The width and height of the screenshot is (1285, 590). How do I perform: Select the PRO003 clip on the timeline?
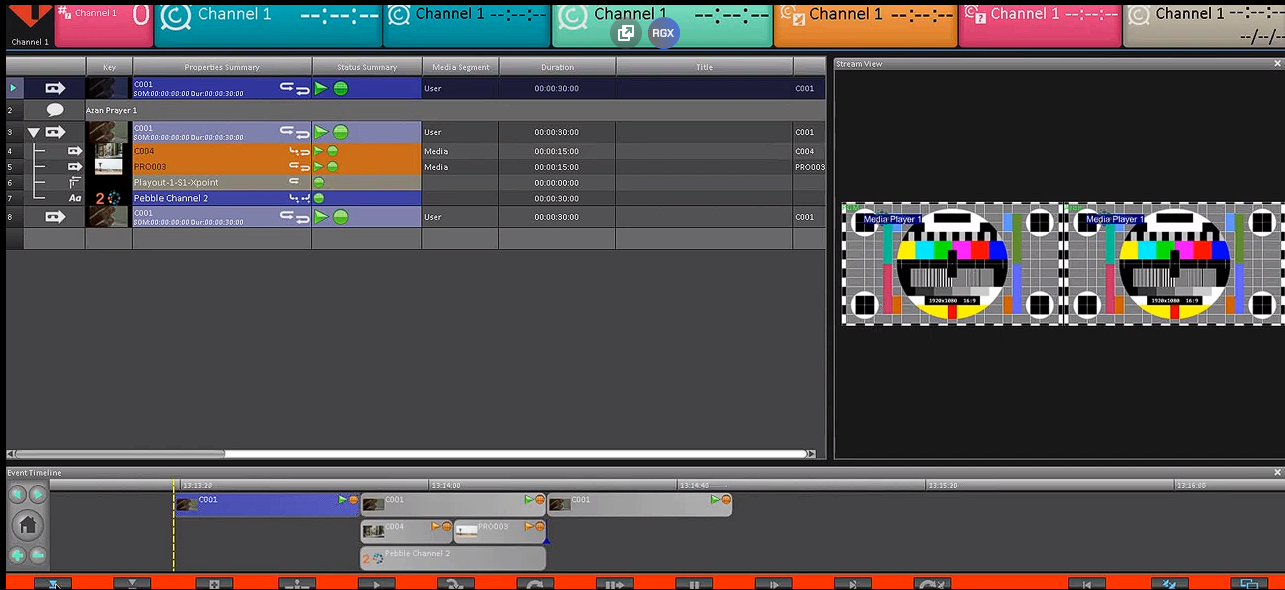(500, 531)
